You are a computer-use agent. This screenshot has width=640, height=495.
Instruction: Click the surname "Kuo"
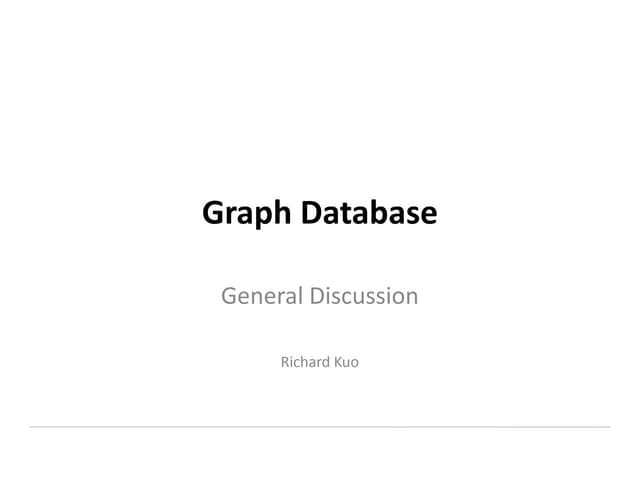click(x=345, y=361)
